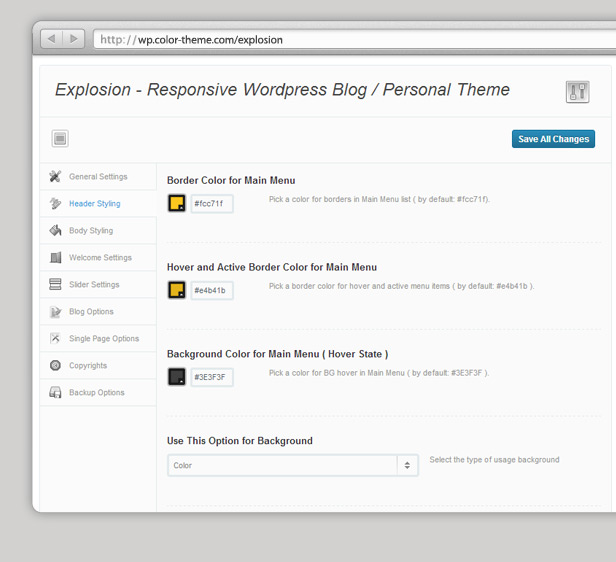
Task: Click the Slider Settings stack icon
Action: pyautogui.click(x=55, y=284)
